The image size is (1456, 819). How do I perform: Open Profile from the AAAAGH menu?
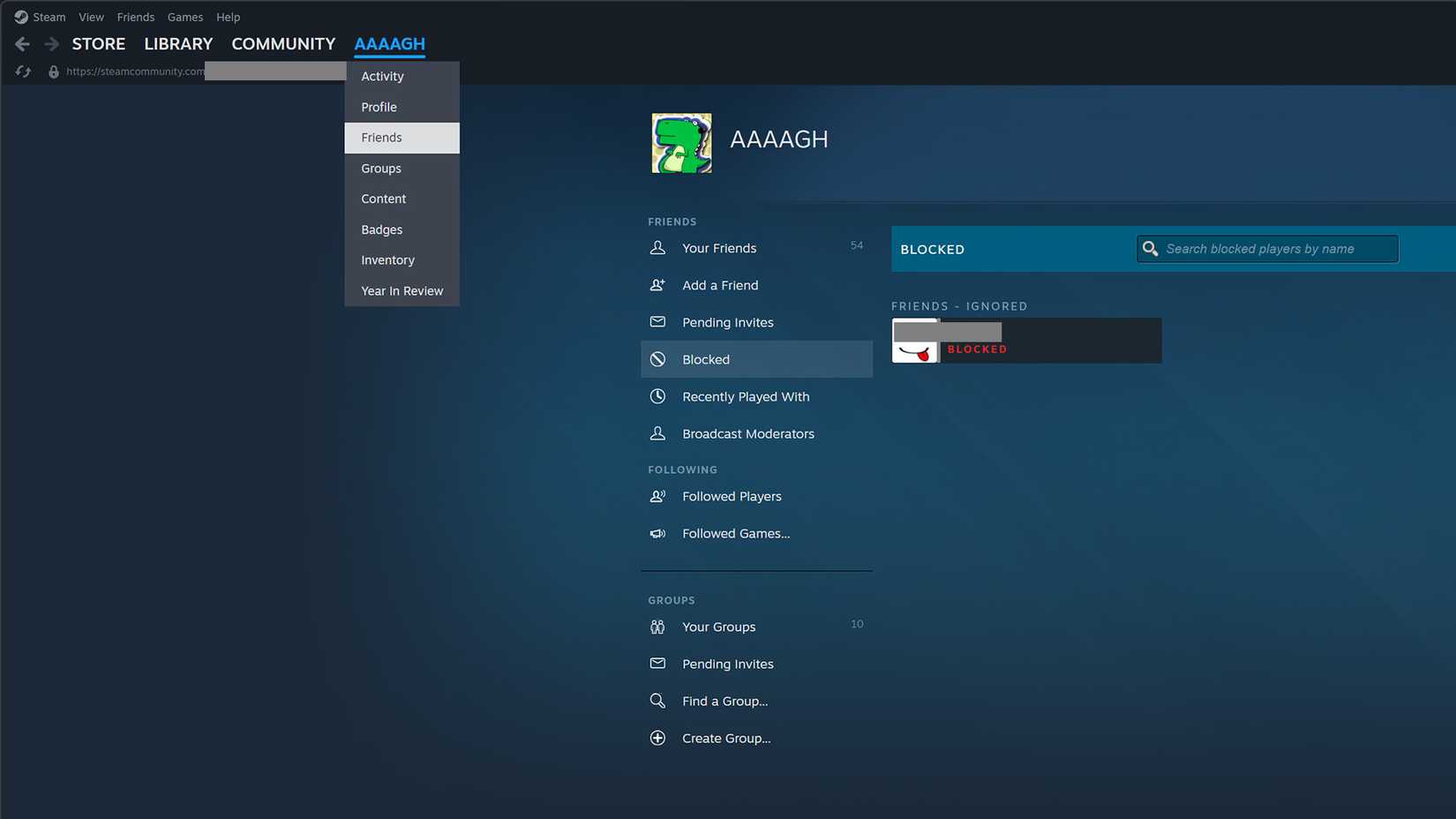tap(379, 107)
